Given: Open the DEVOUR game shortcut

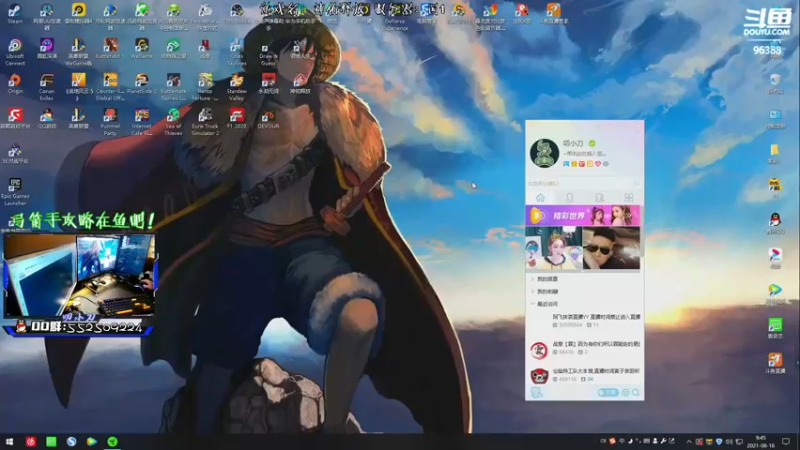Looking at the screenshot, I should point(268,118).
